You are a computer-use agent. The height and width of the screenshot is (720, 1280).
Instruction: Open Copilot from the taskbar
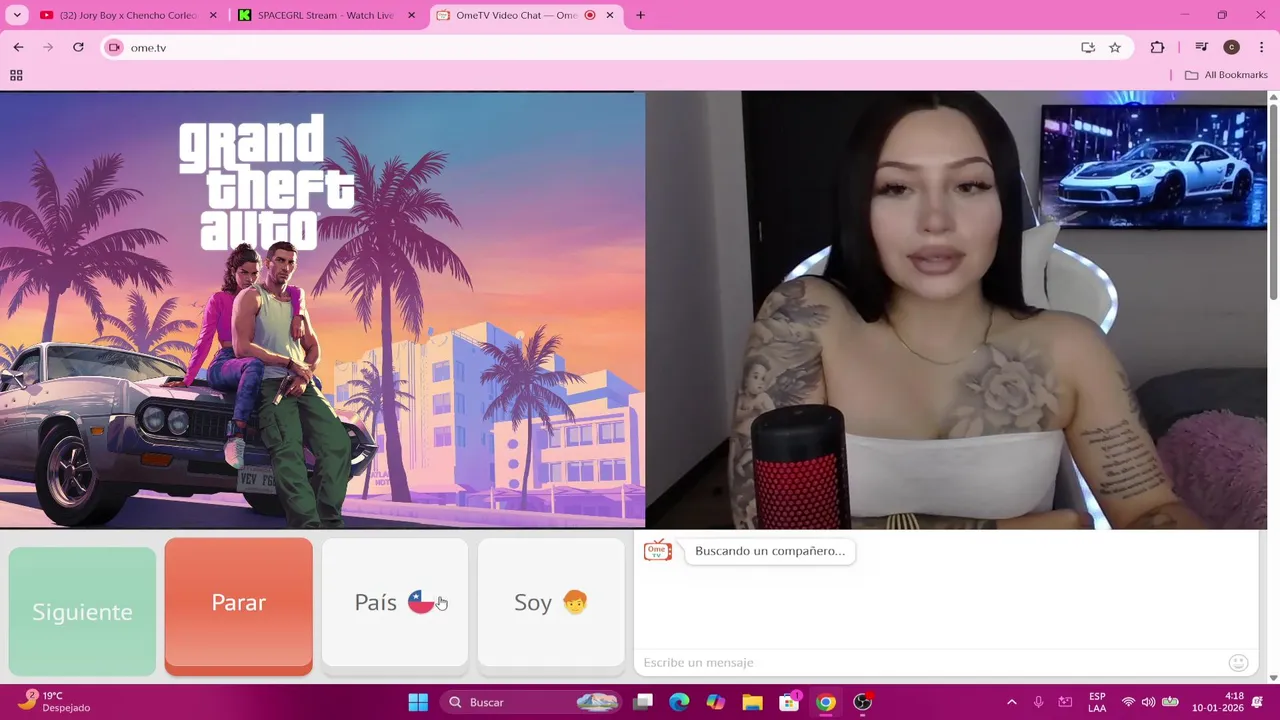tap(716, 702)
